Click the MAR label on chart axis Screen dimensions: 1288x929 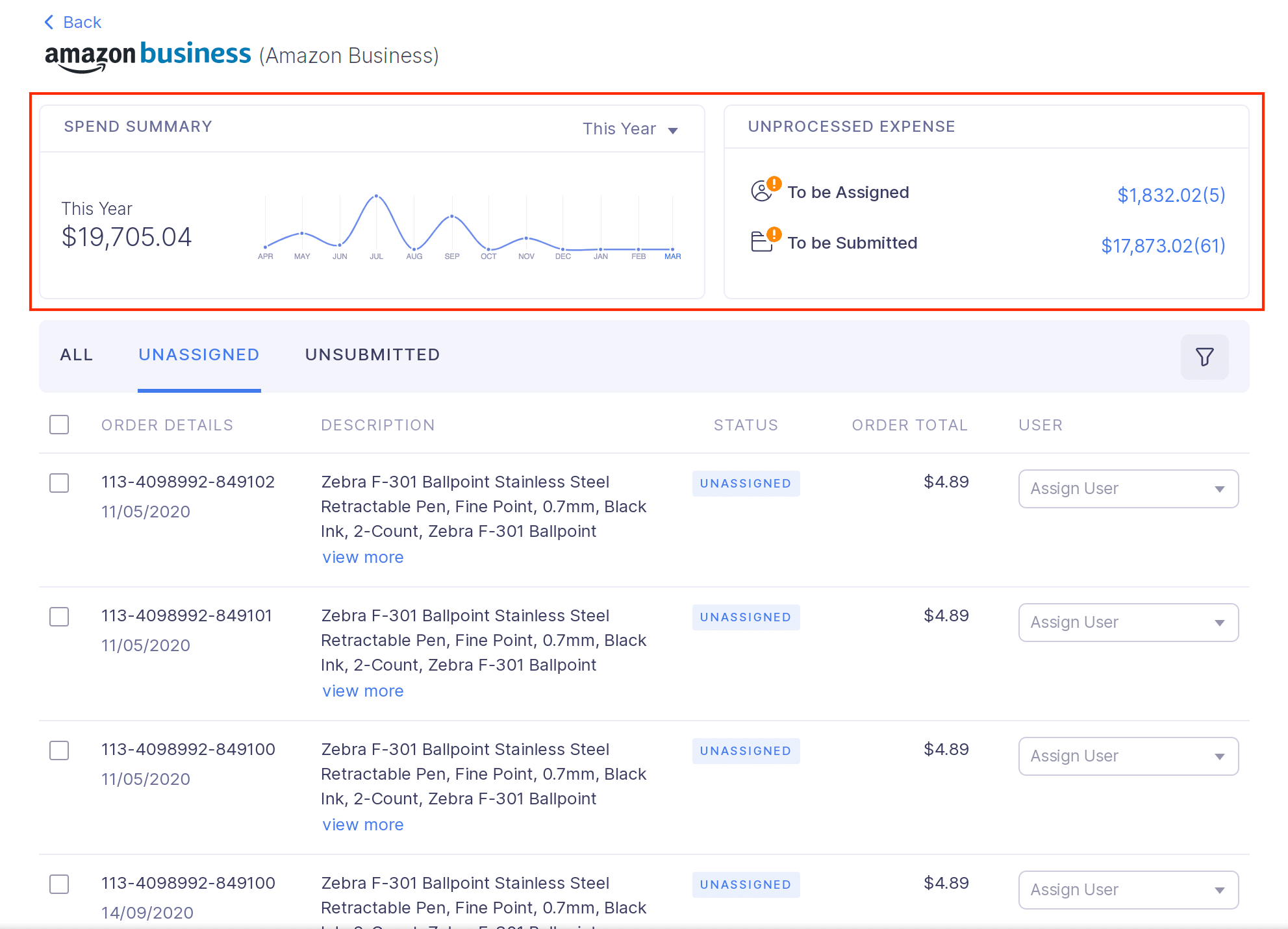[x=672, y=256]
